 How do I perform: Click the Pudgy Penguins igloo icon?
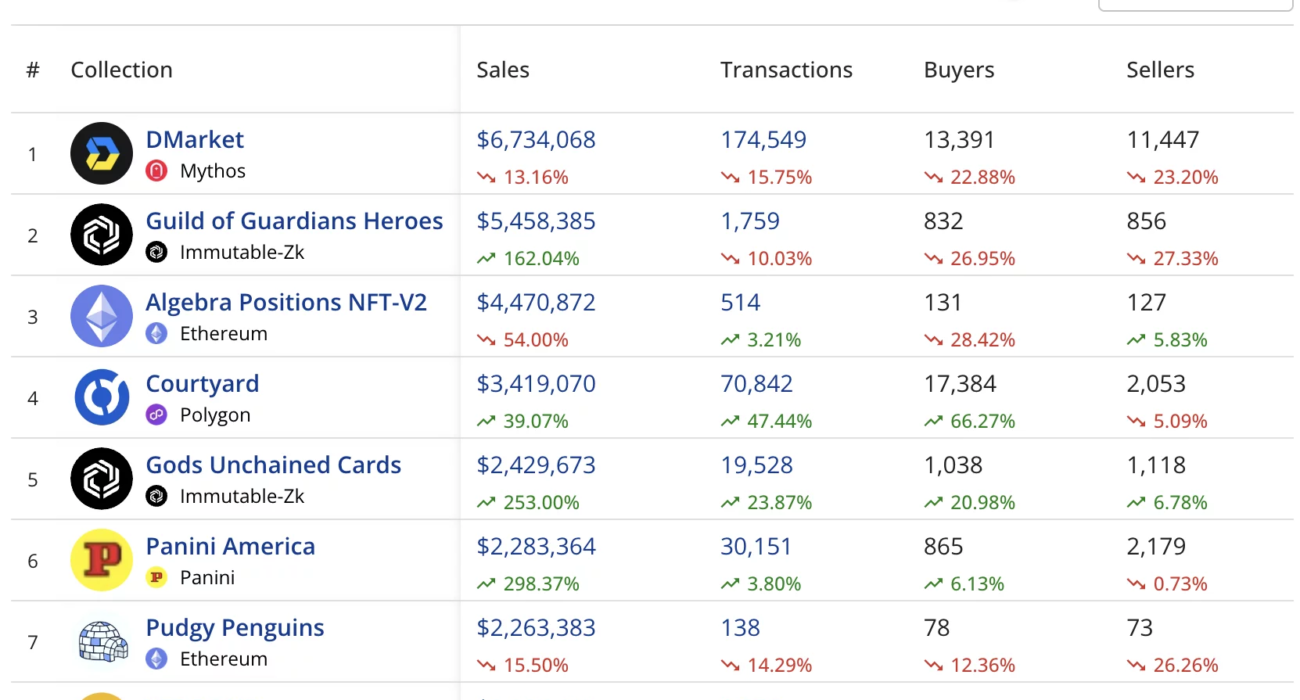tap(101, 642)
